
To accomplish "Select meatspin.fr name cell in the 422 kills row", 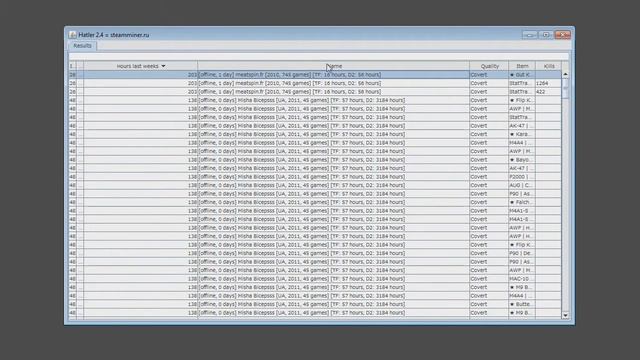I will tap(333, 92).
